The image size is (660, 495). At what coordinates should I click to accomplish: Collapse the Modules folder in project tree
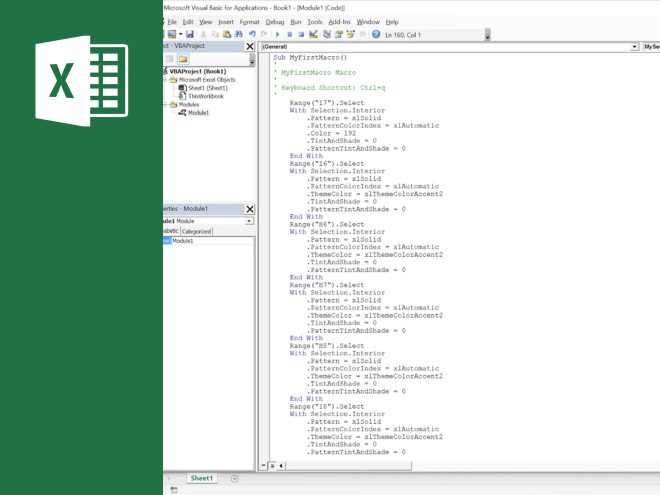[166, 104]
